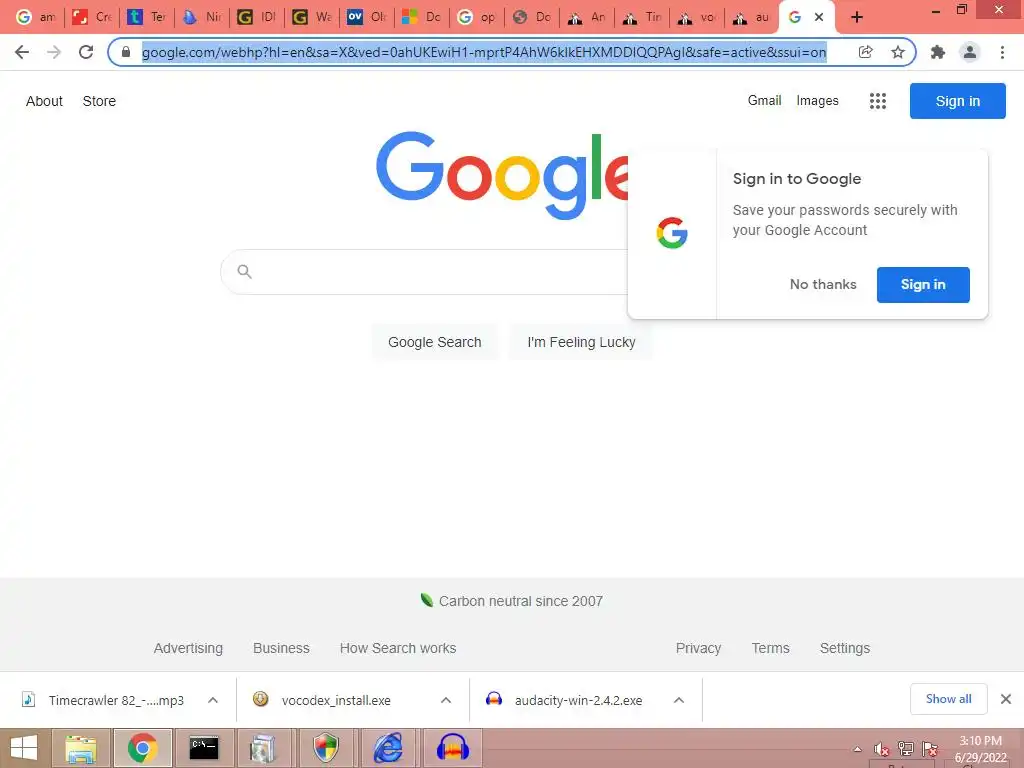Open Chrome's three-dot menu
Viewport: 1024px width, 768px height.
click(x=1002, y=52)
